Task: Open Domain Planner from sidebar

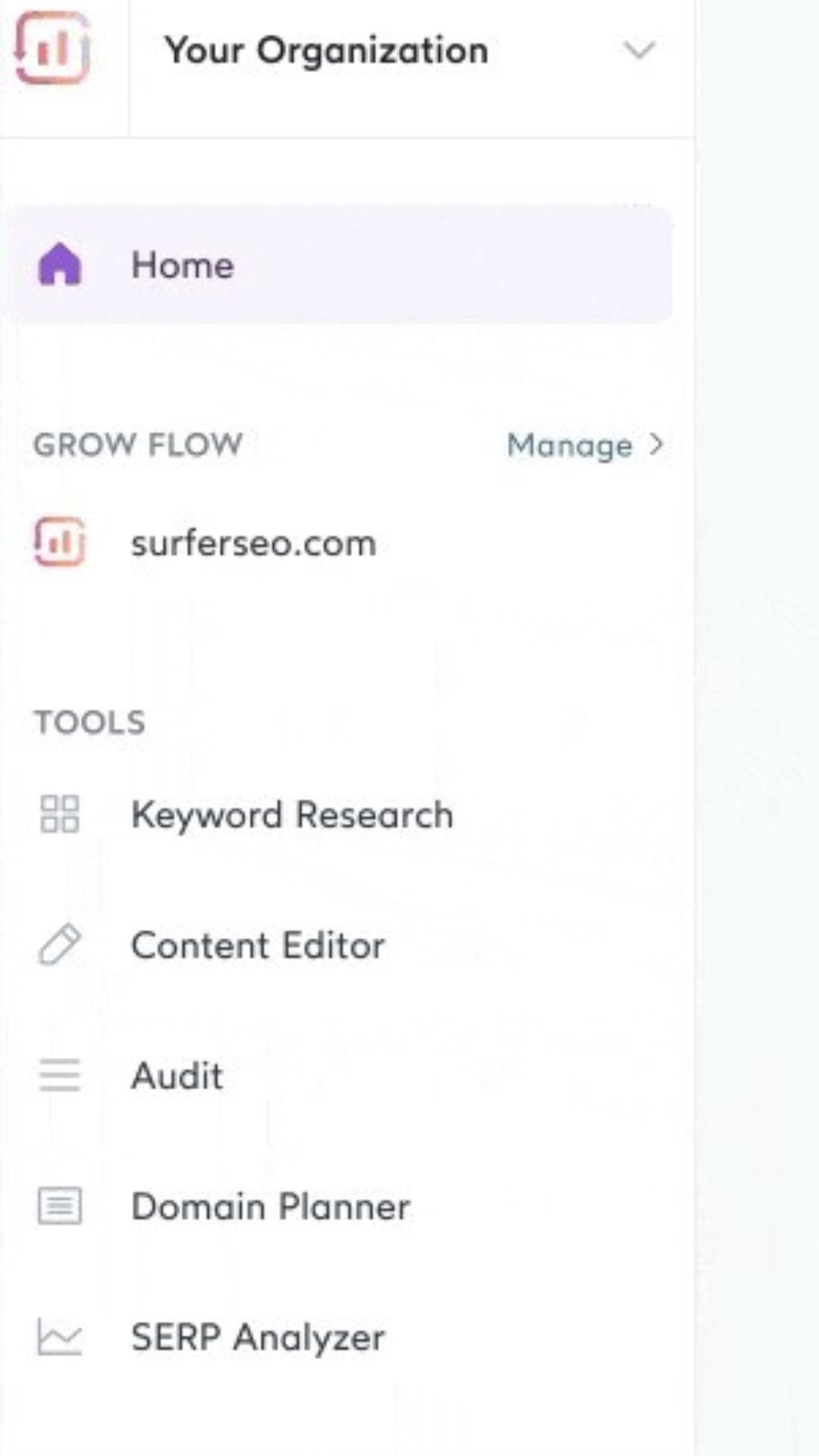Action: pos(271,1207)
